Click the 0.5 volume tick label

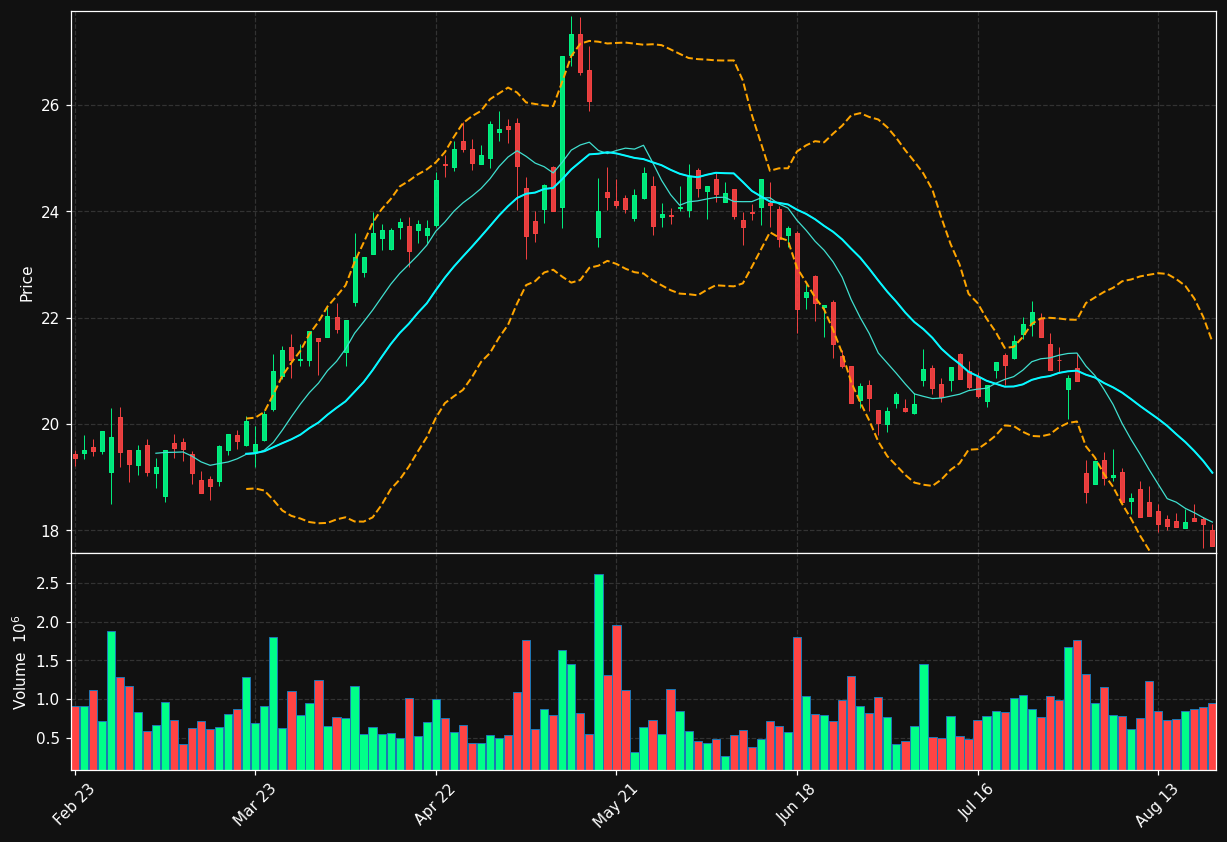click(50, 738)
